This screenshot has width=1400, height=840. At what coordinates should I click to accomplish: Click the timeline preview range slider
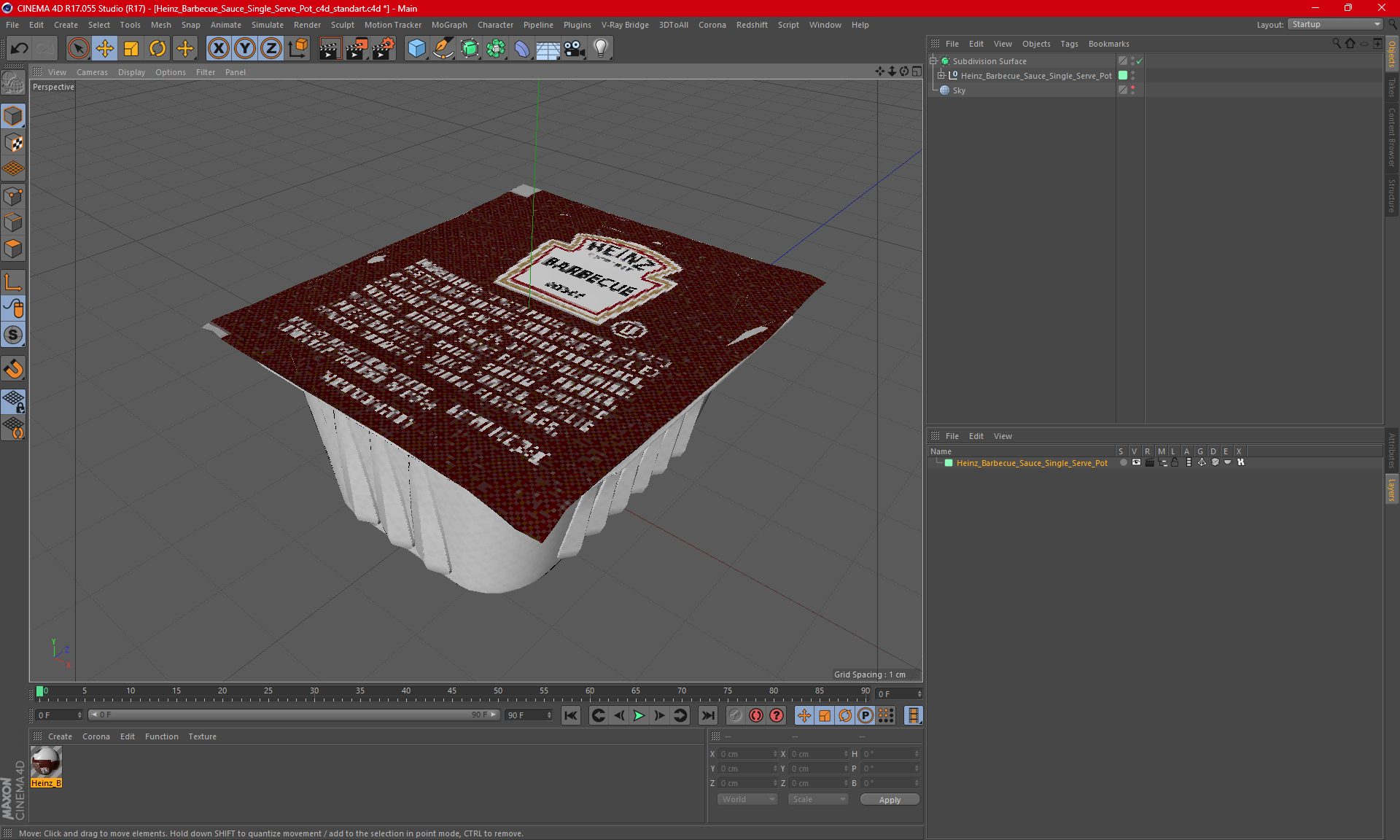tap(294, 715)
